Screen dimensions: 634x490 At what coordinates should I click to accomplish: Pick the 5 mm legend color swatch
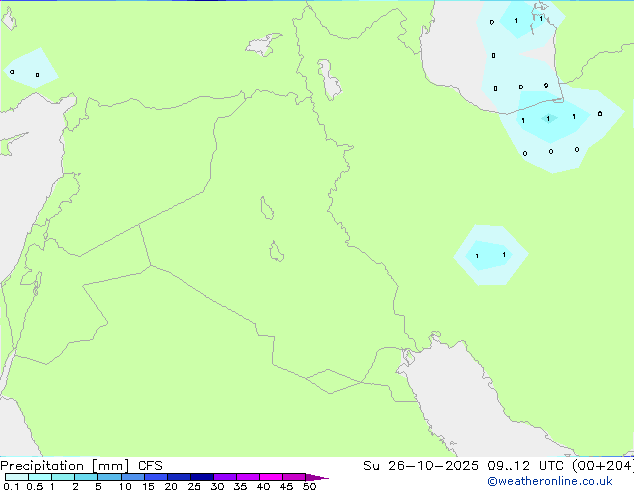point(109,477)
